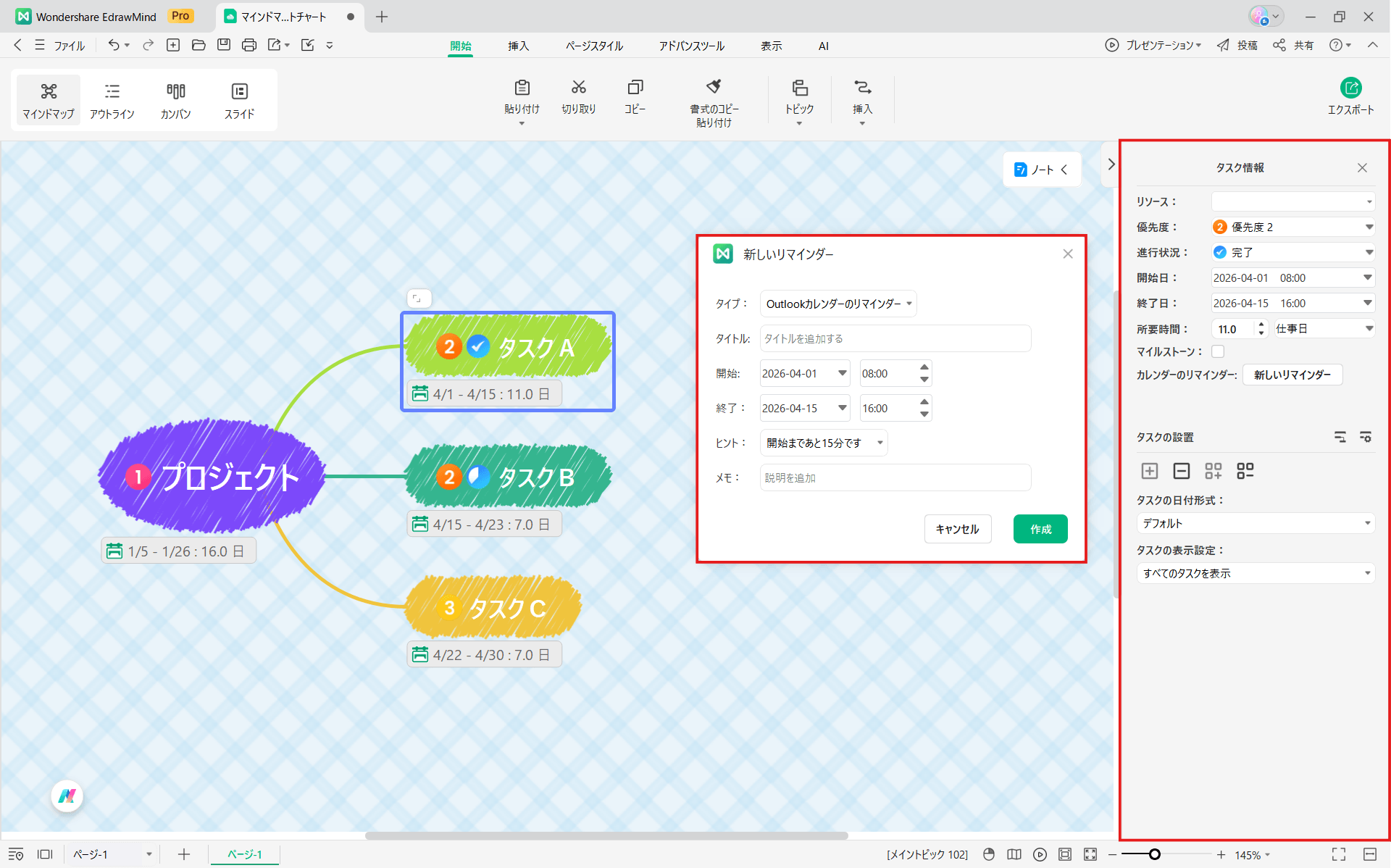
Task: Open the reminder Type dropdown
Action: (x=837, y=304)
